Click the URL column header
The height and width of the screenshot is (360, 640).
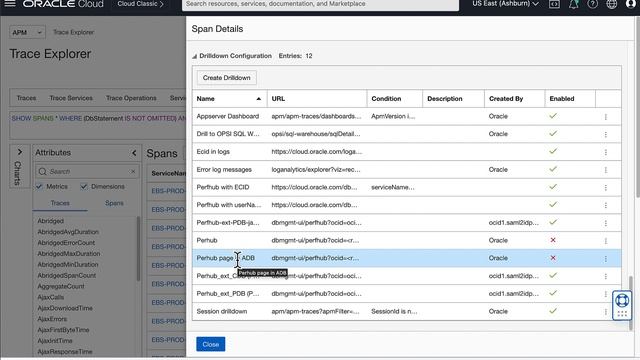point(317,99)
